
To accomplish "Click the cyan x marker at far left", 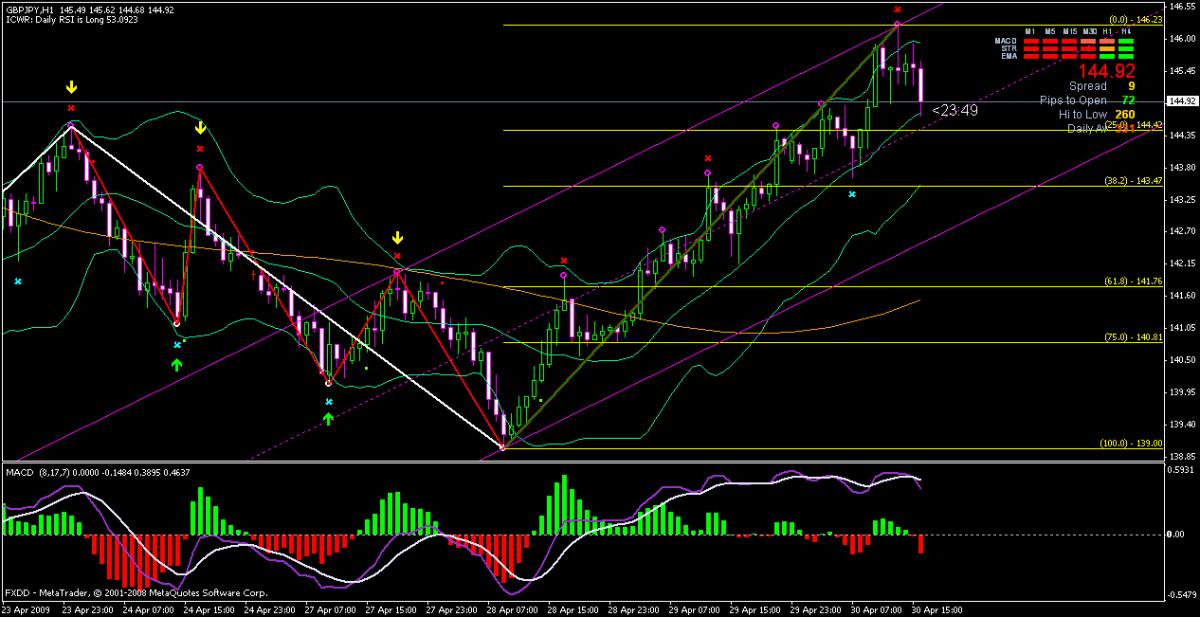I will click(18, 282).
